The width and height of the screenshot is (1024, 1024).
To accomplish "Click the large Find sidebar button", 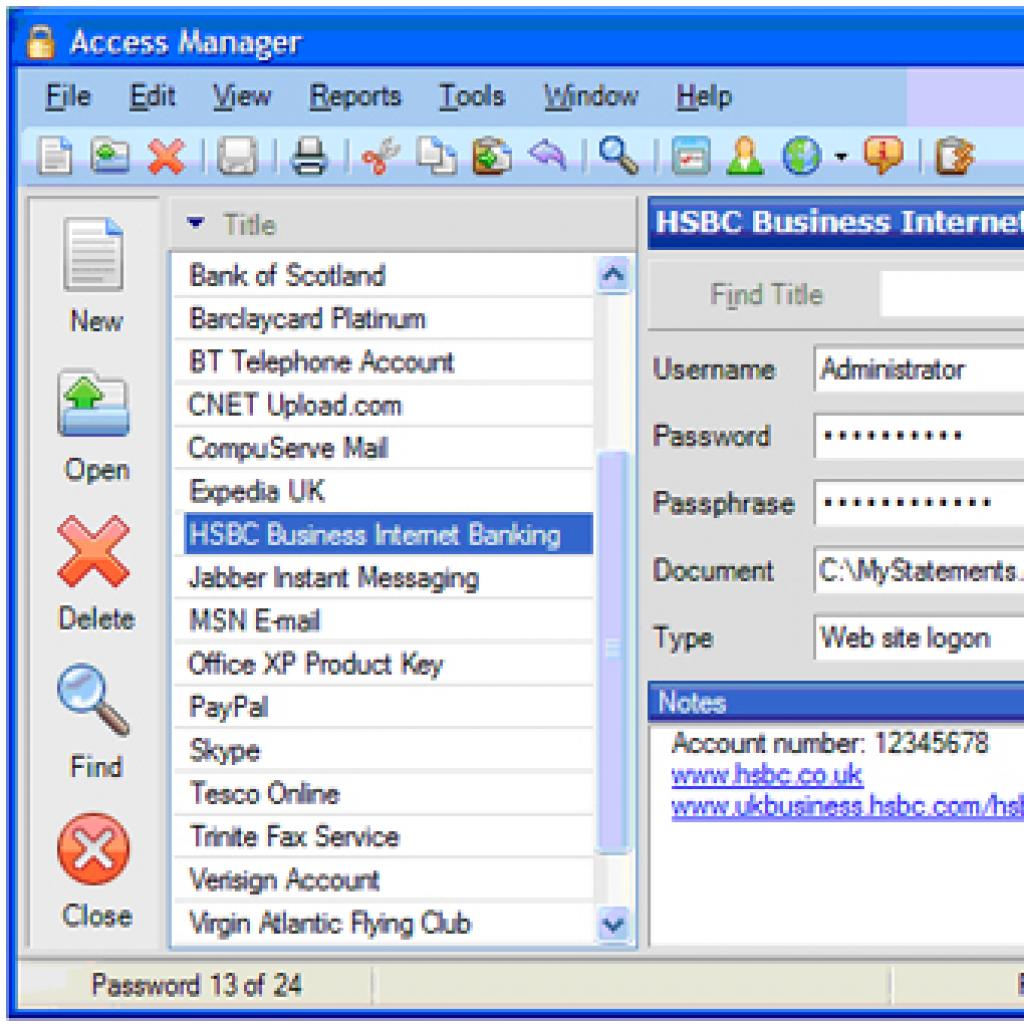I will 95,722.
